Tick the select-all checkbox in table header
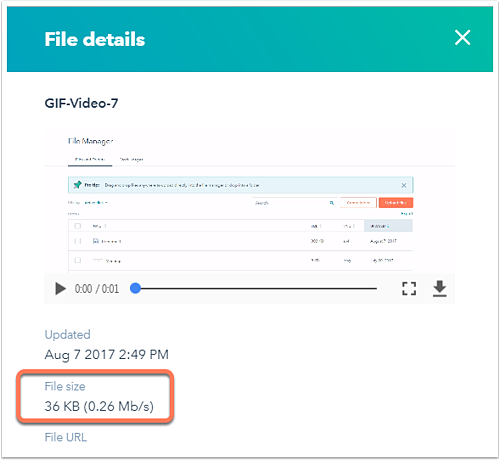Image resolution: width=500 pixels, height=460 pixels. 78,226
